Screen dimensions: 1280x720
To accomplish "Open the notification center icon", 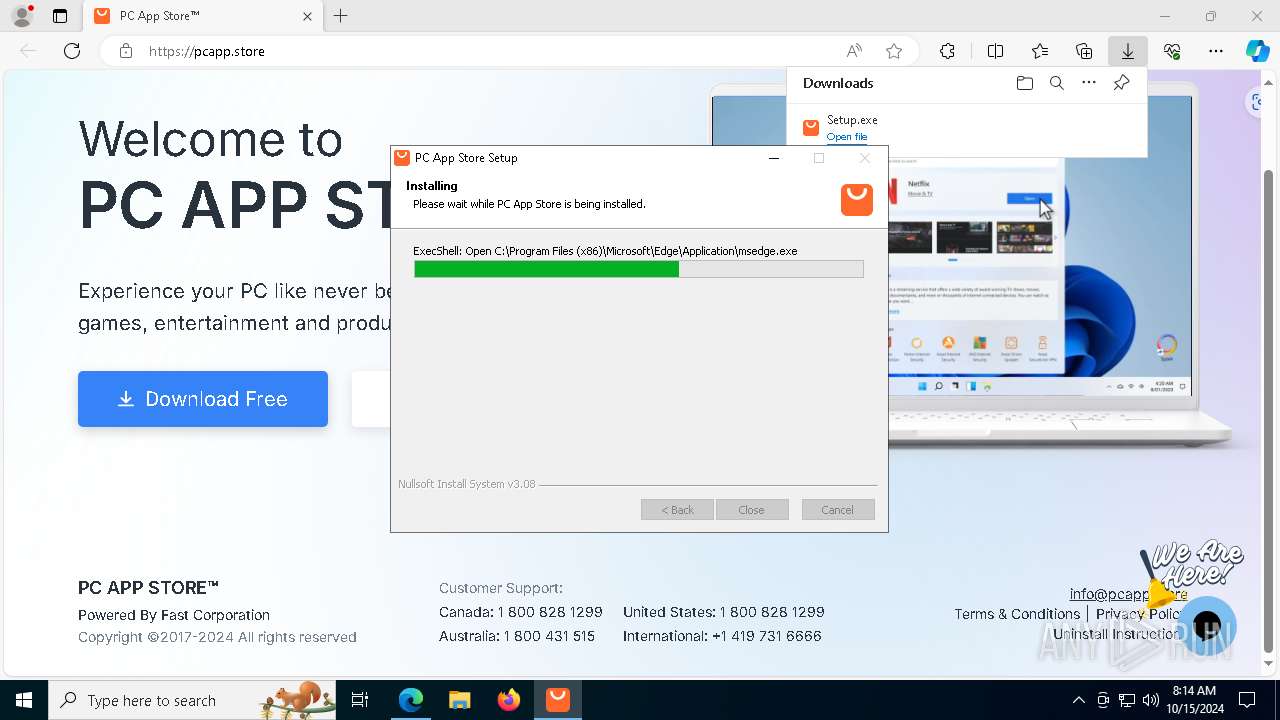I will click(x=1247, y=700).
